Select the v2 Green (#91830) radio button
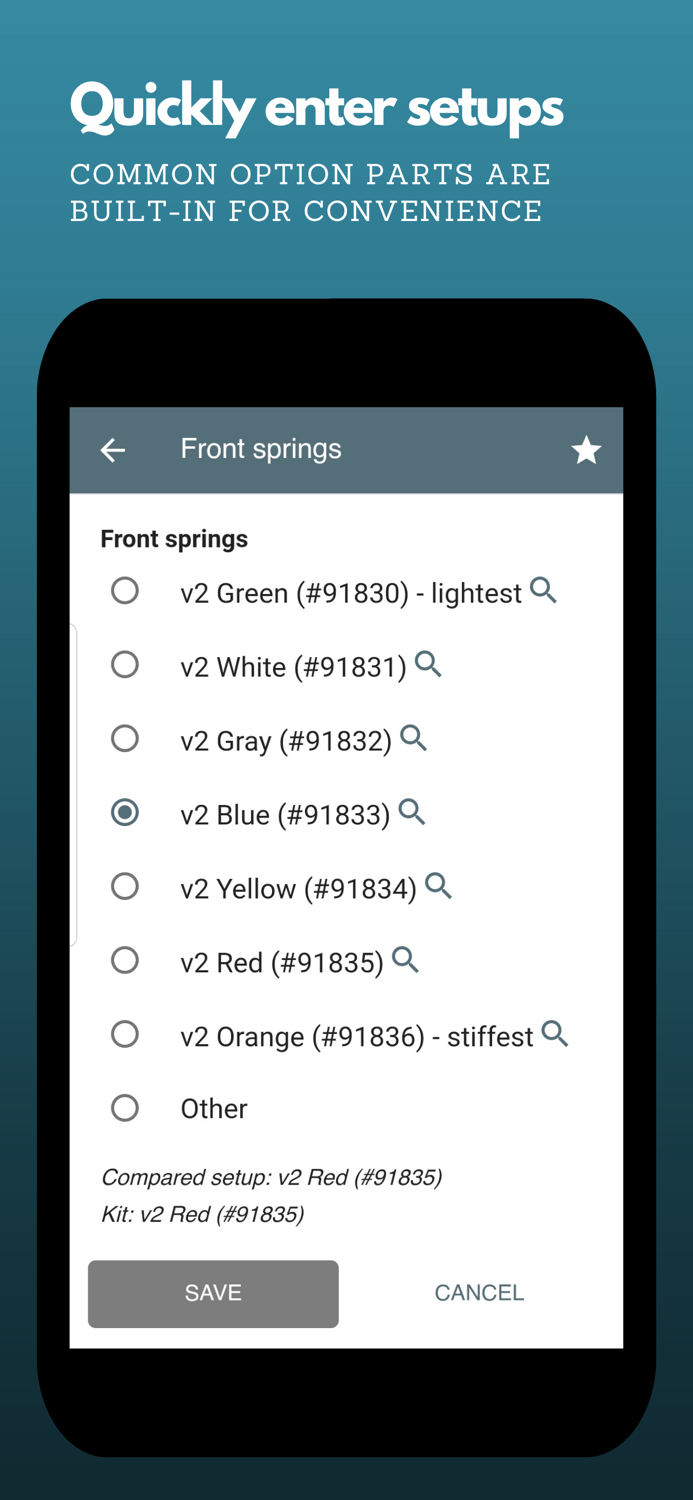The height and width of the screenshot is (1500, 693). [x=125, y=590]
